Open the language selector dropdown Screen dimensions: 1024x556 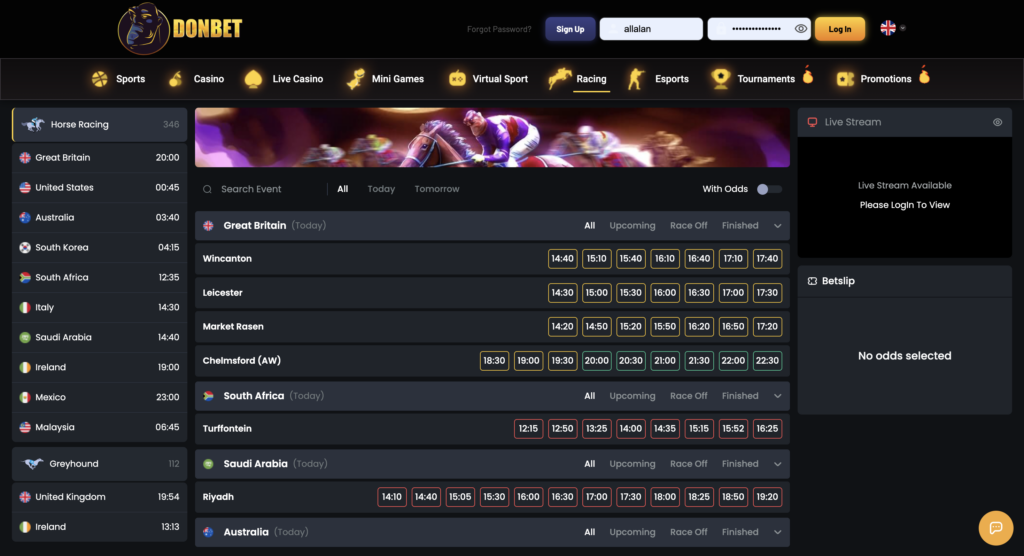tap(893, 28)
